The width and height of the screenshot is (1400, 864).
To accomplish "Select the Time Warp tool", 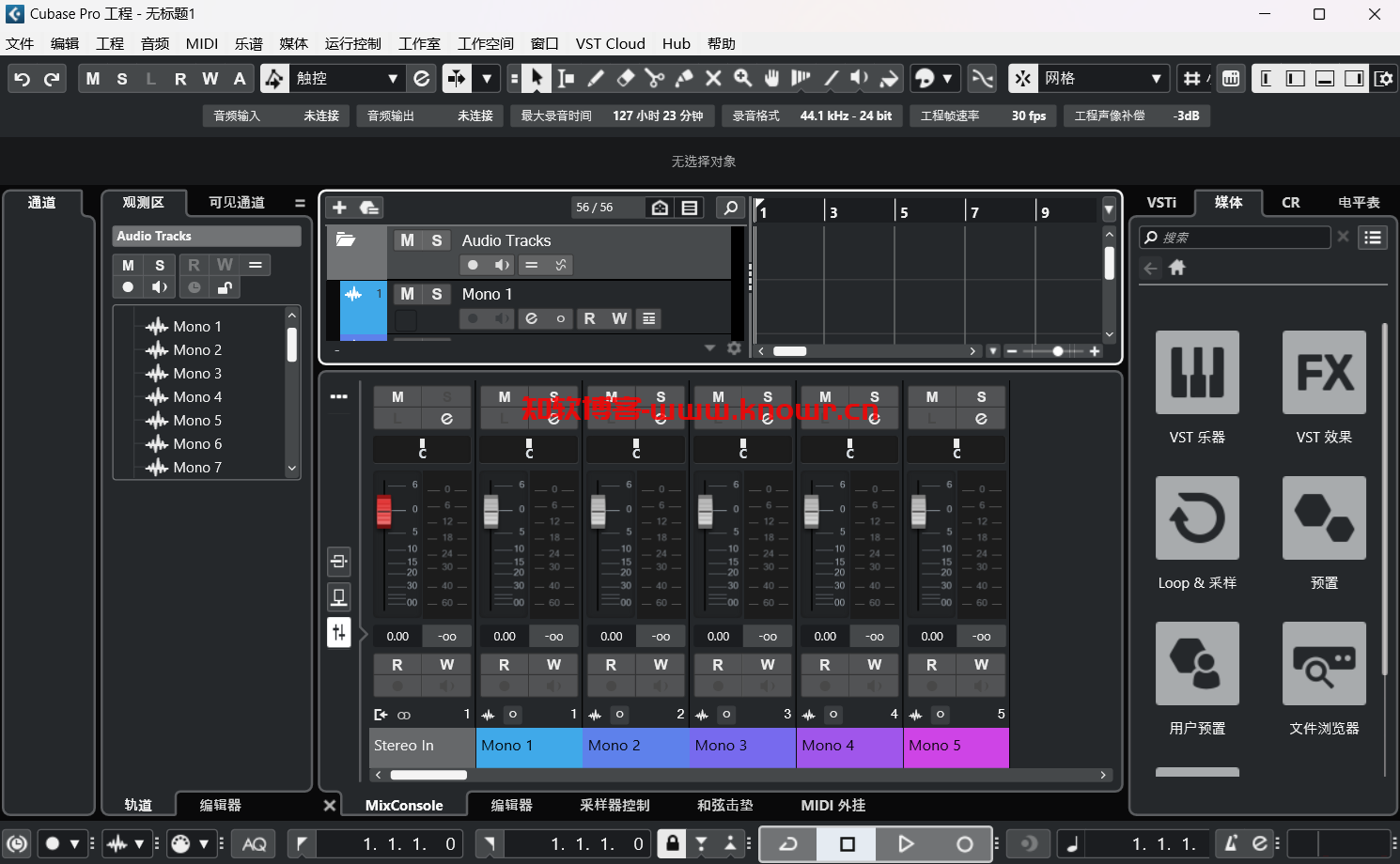I will click(x=801, y=79).
